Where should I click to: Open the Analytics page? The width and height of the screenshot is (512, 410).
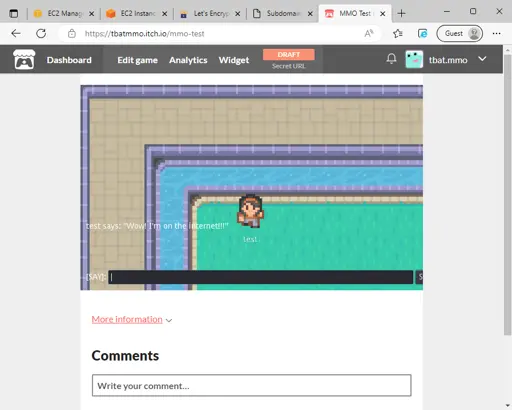pos(188,60)
